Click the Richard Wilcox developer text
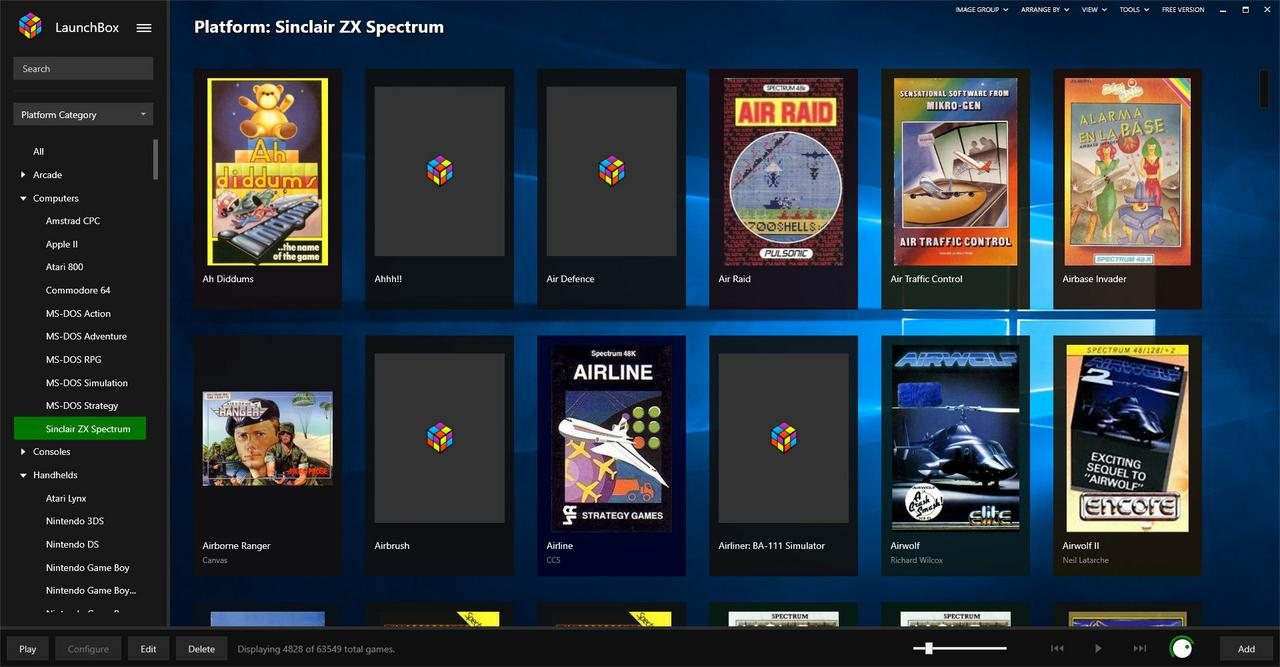Image resolution: width=1280 pixels, height=667 pixels. coord(917,560)
